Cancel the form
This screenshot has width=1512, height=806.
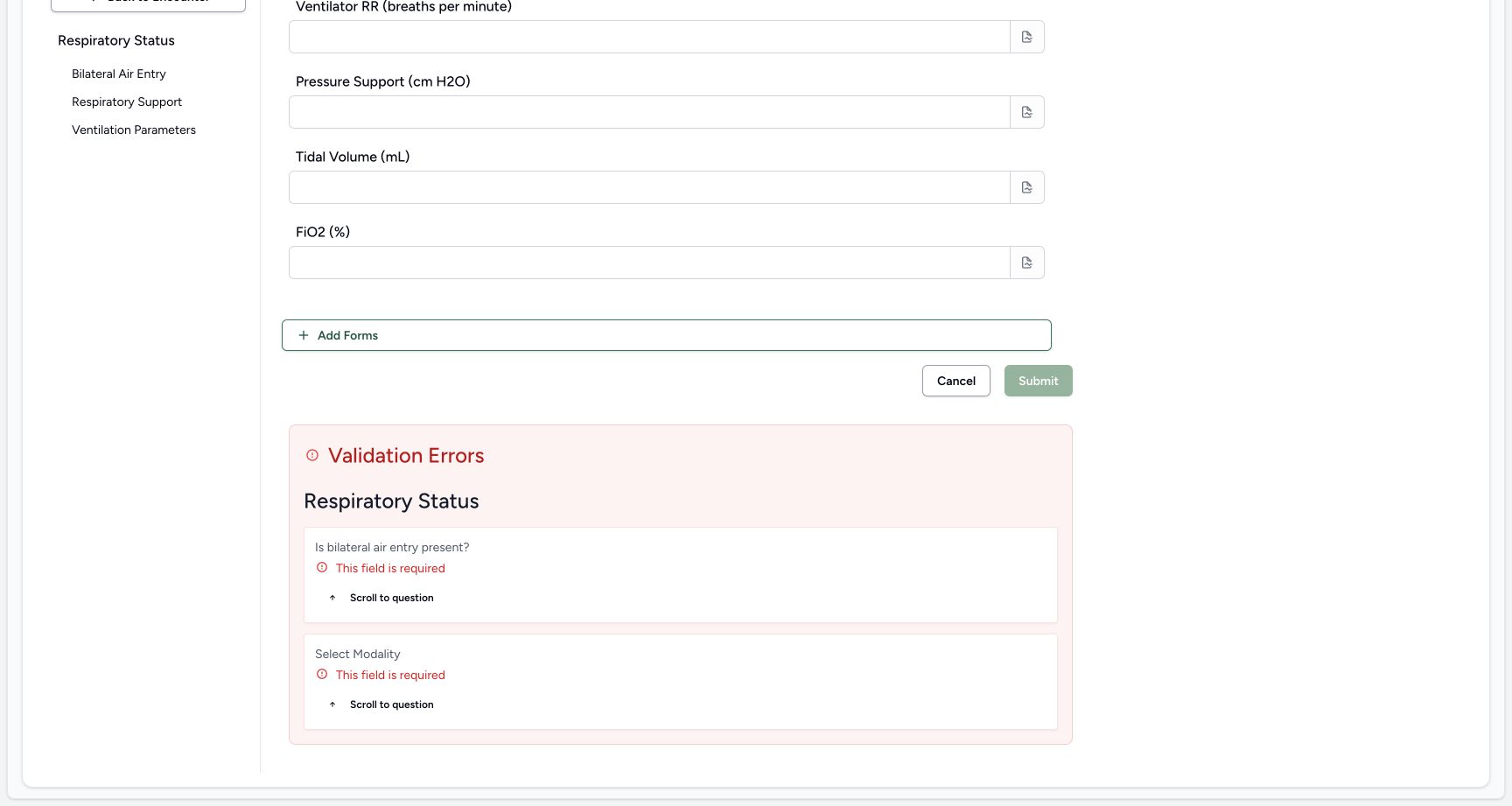[956, 381]
